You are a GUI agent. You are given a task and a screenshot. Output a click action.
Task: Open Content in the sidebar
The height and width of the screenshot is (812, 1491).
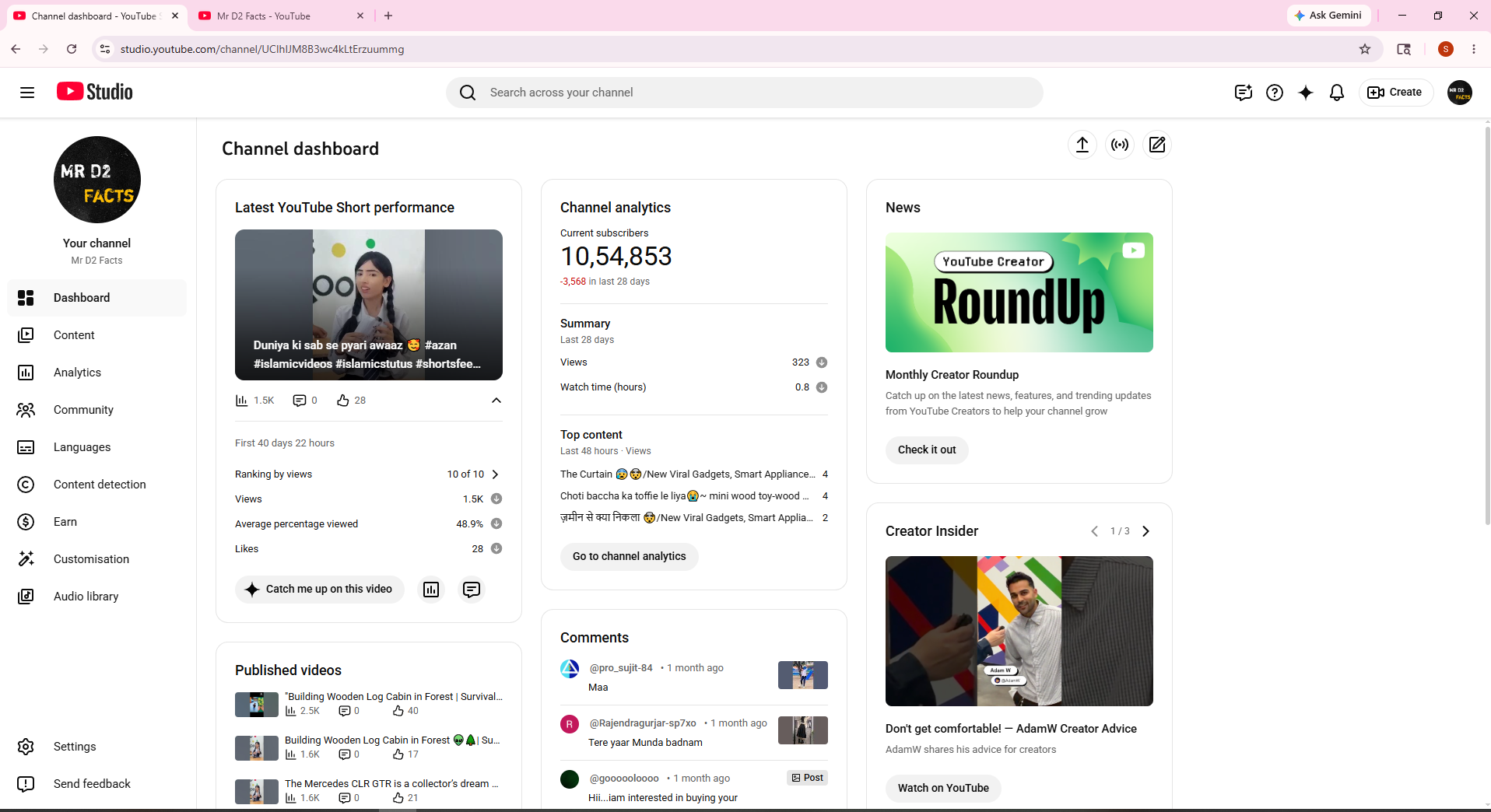97,335
